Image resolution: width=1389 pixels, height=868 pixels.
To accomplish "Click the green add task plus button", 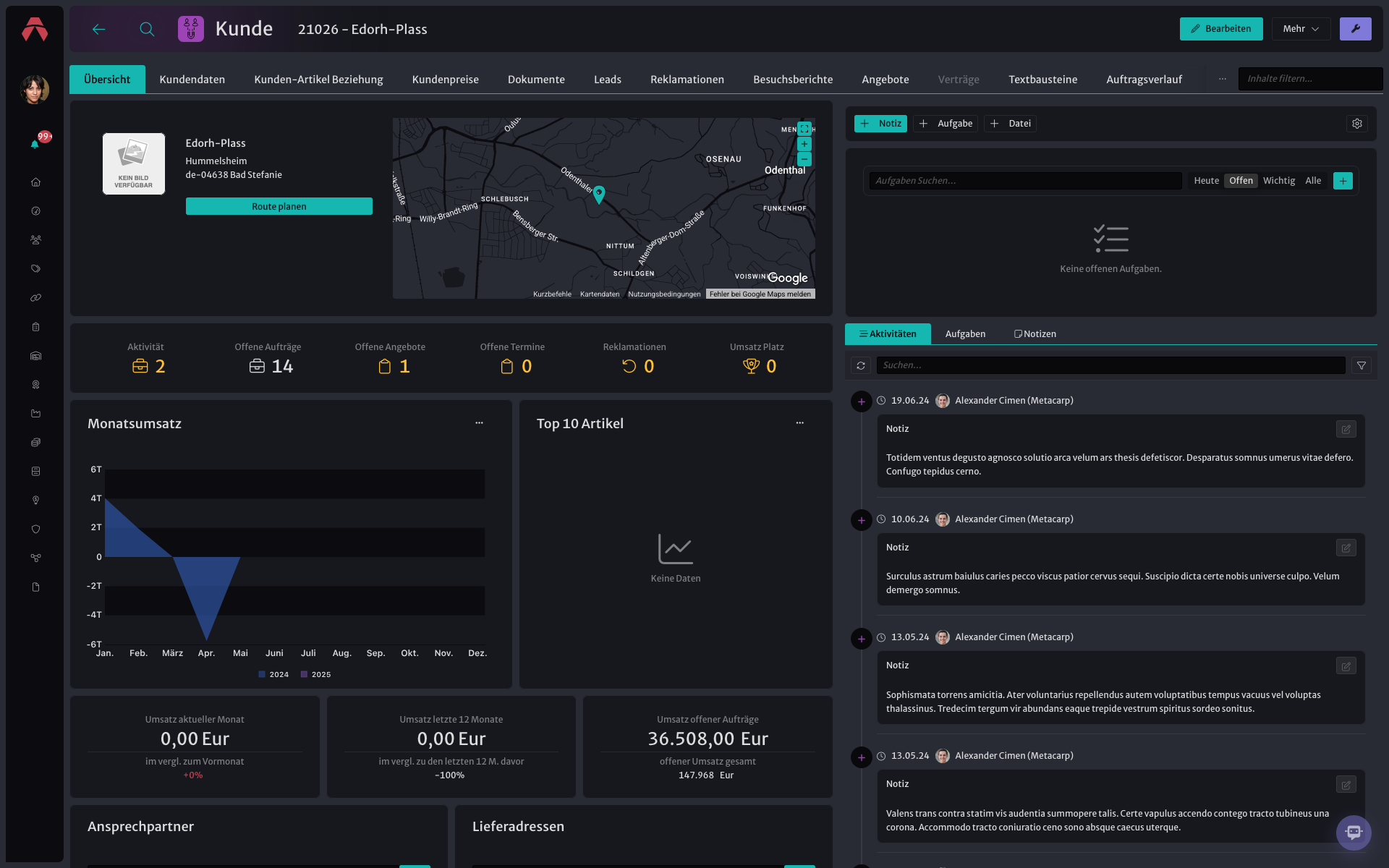I will [1343, 181].
